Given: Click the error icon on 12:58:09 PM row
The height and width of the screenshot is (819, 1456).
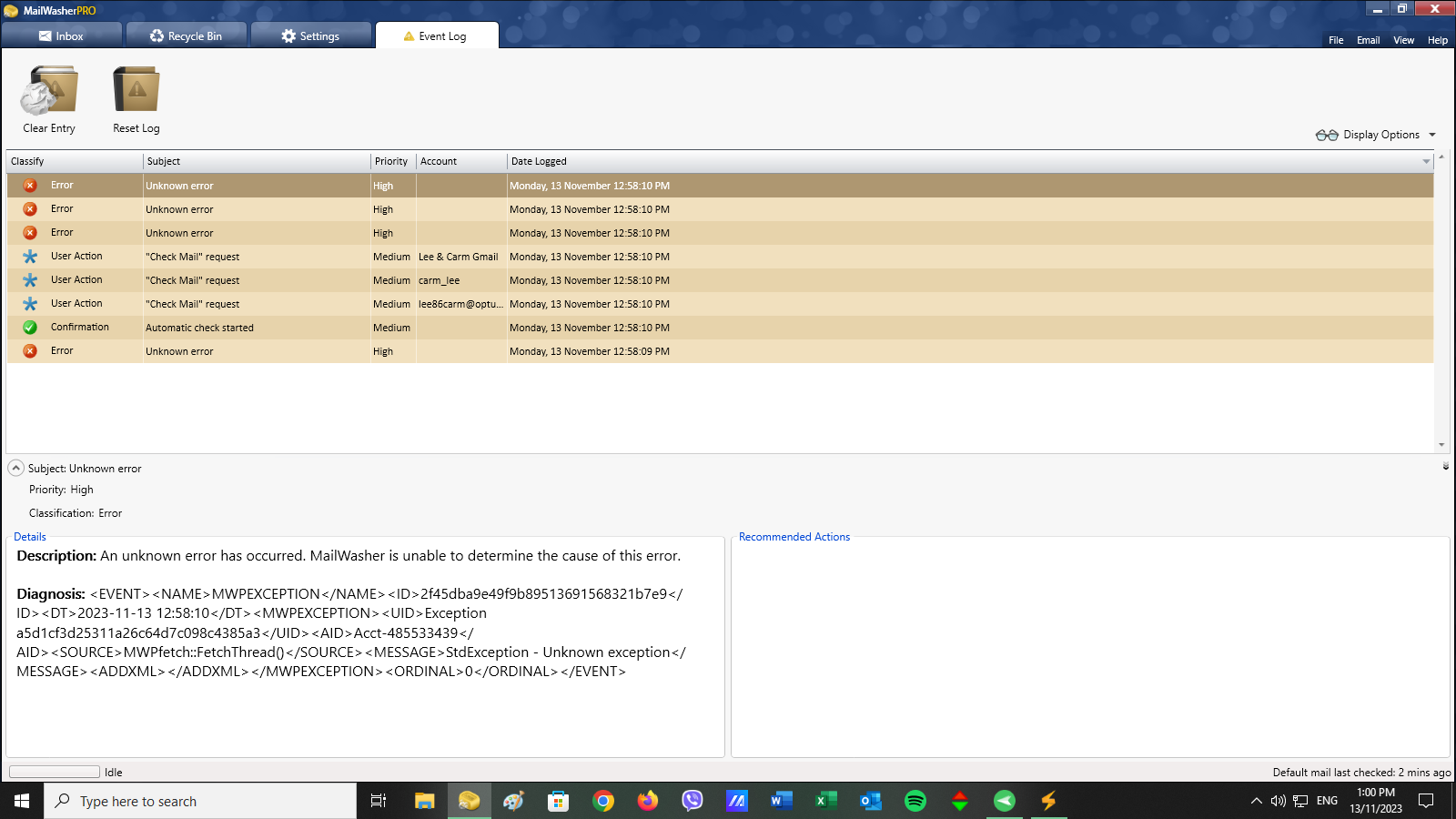Looking at the screenshot, I should click(x=30, y=351).
